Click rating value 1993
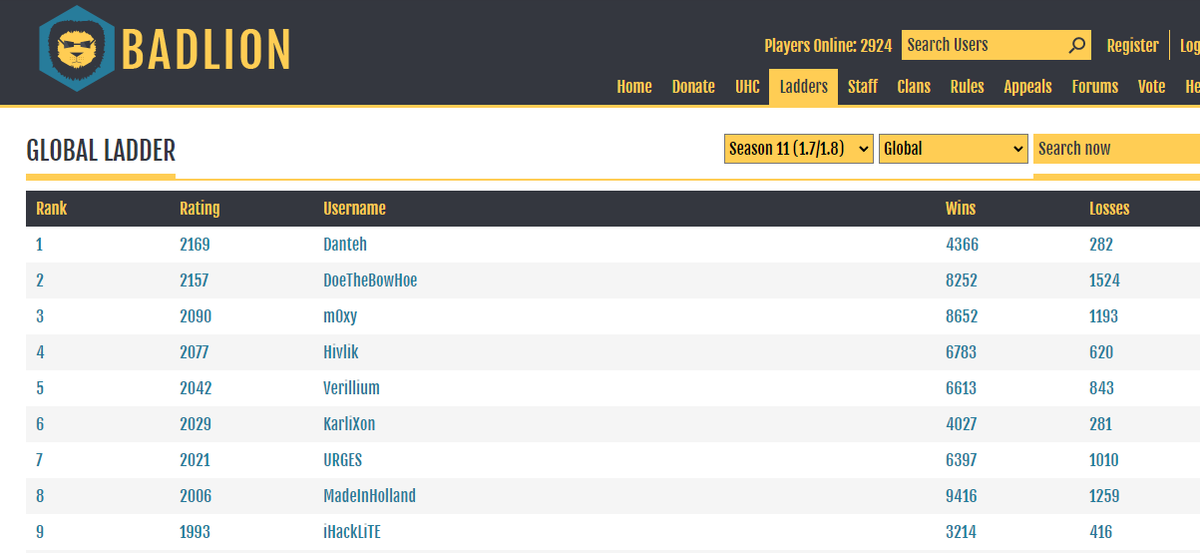The image size is (1200, 553). click(195, 532)
